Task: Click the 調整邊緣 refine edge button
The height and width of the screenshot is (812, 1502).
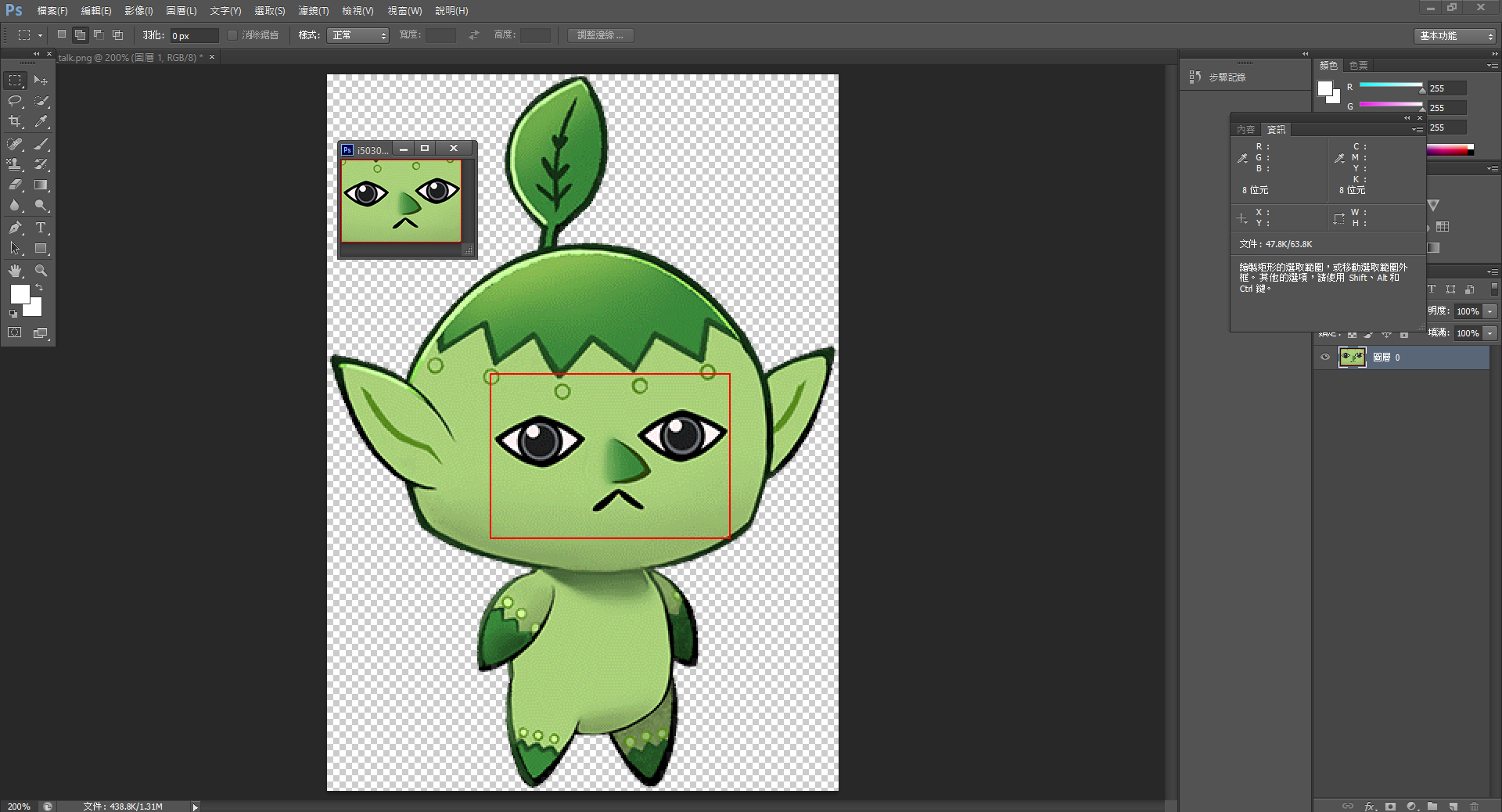Action: (600, 35)
